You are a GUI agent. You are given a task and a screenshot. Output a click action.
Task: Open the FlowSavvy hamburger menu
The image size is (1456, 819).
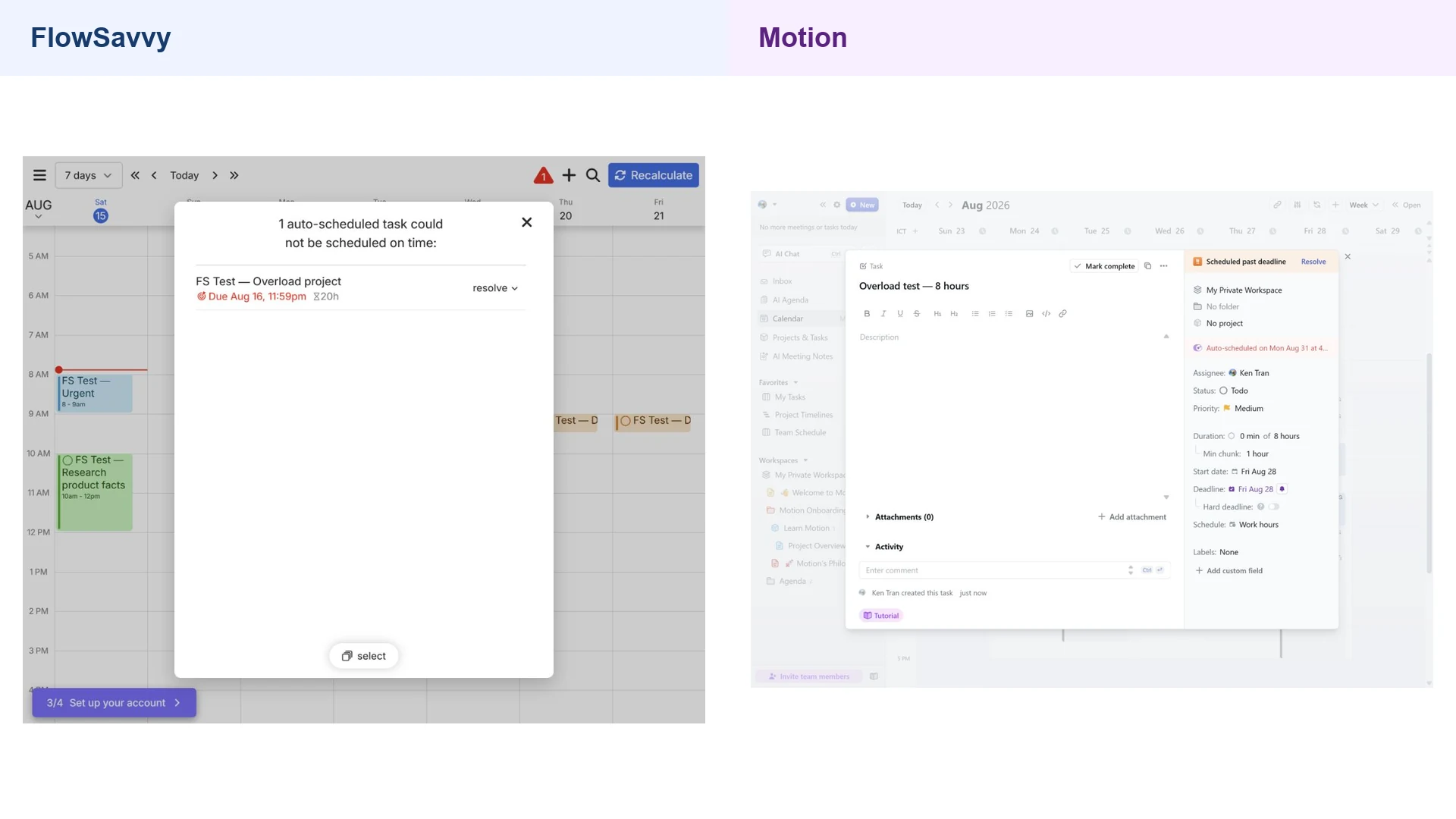(39, 175)
